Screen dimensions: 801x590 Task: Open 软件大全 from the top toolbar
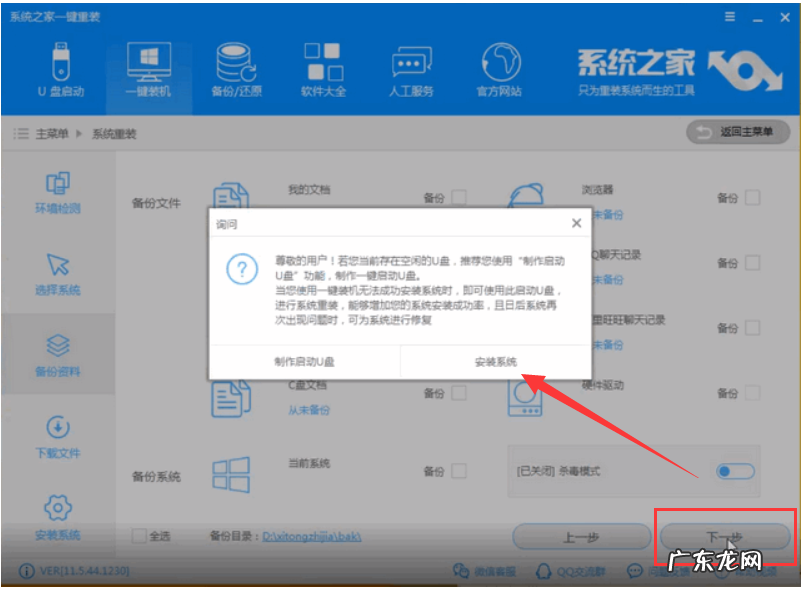click(x=322, y=70)
